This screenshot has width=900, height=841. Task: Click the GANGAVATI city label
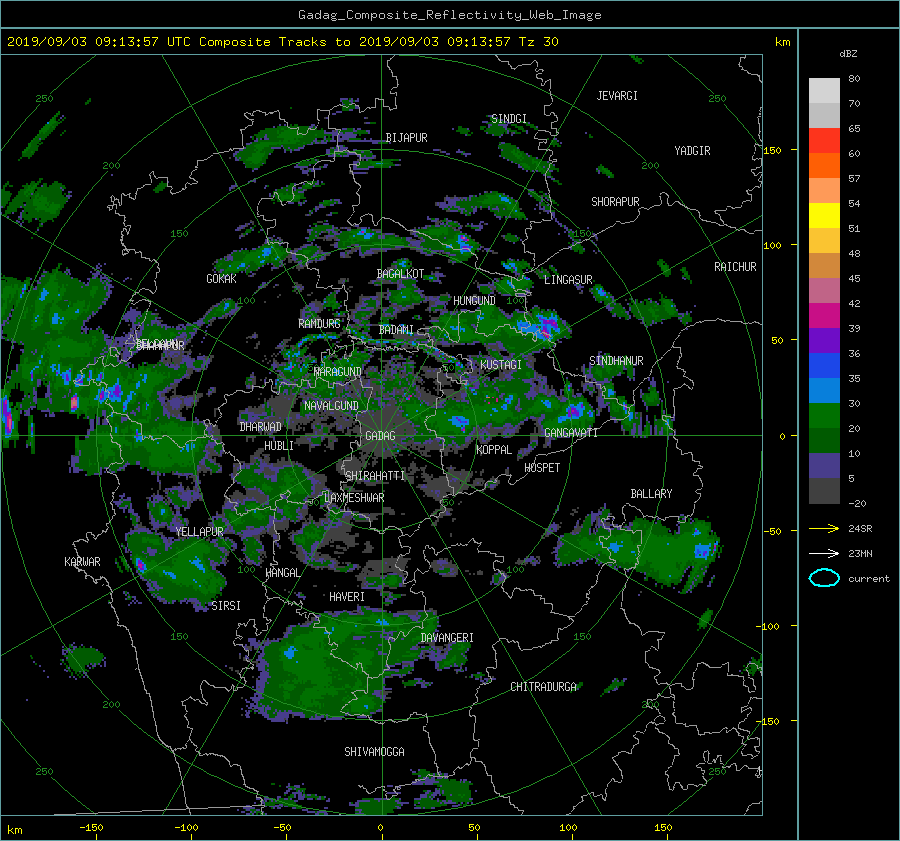[571, 433]
